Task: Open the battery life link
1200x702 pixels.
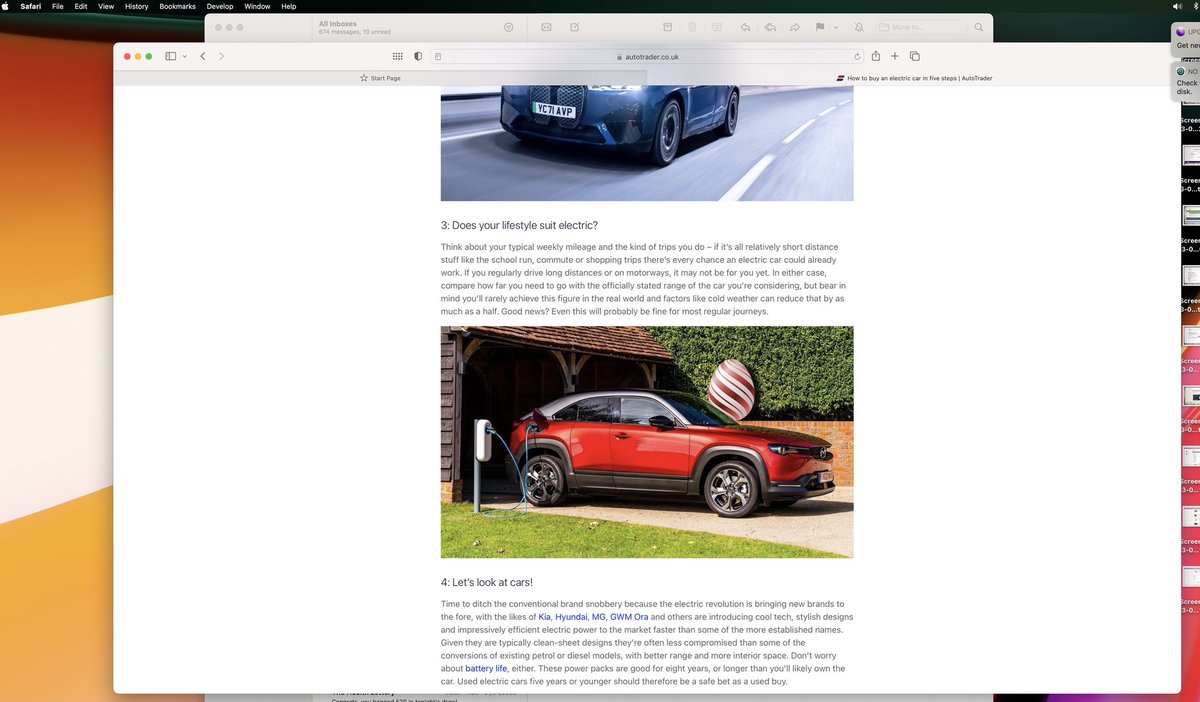Action: coord(485,668)
